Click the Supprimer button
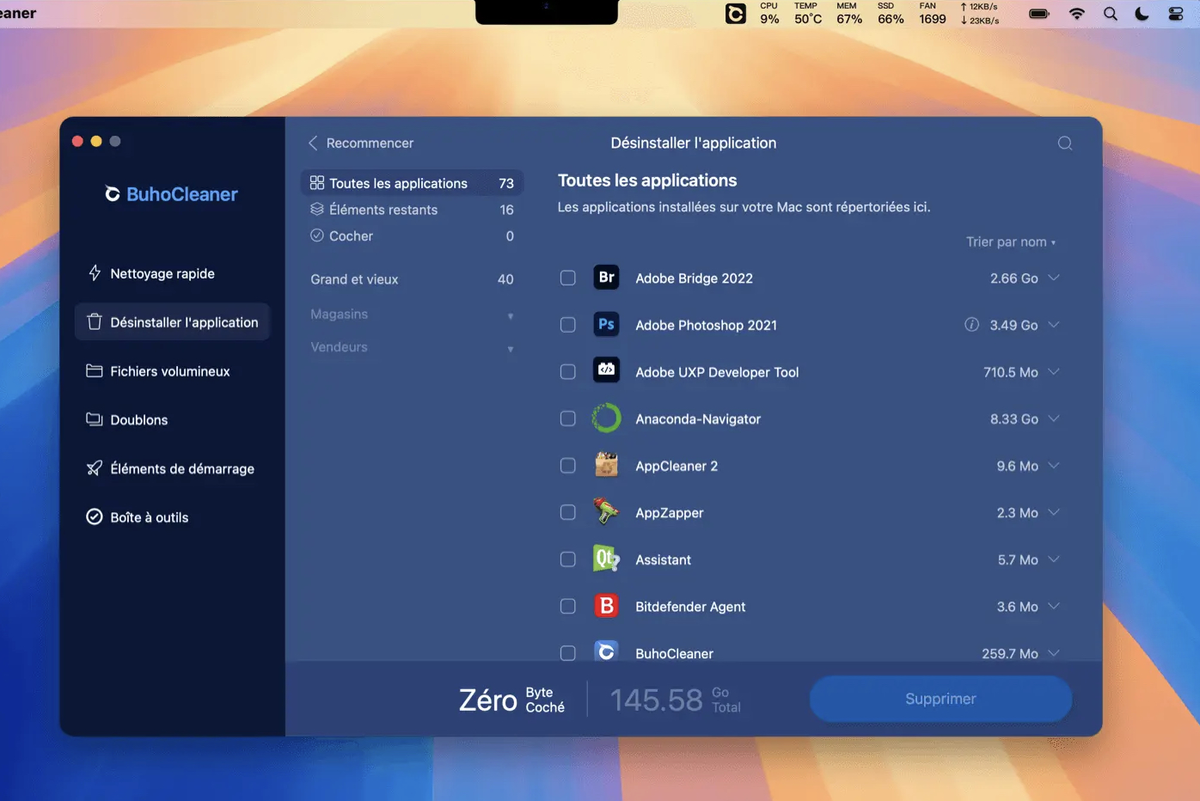 click(x=940, y=699)
